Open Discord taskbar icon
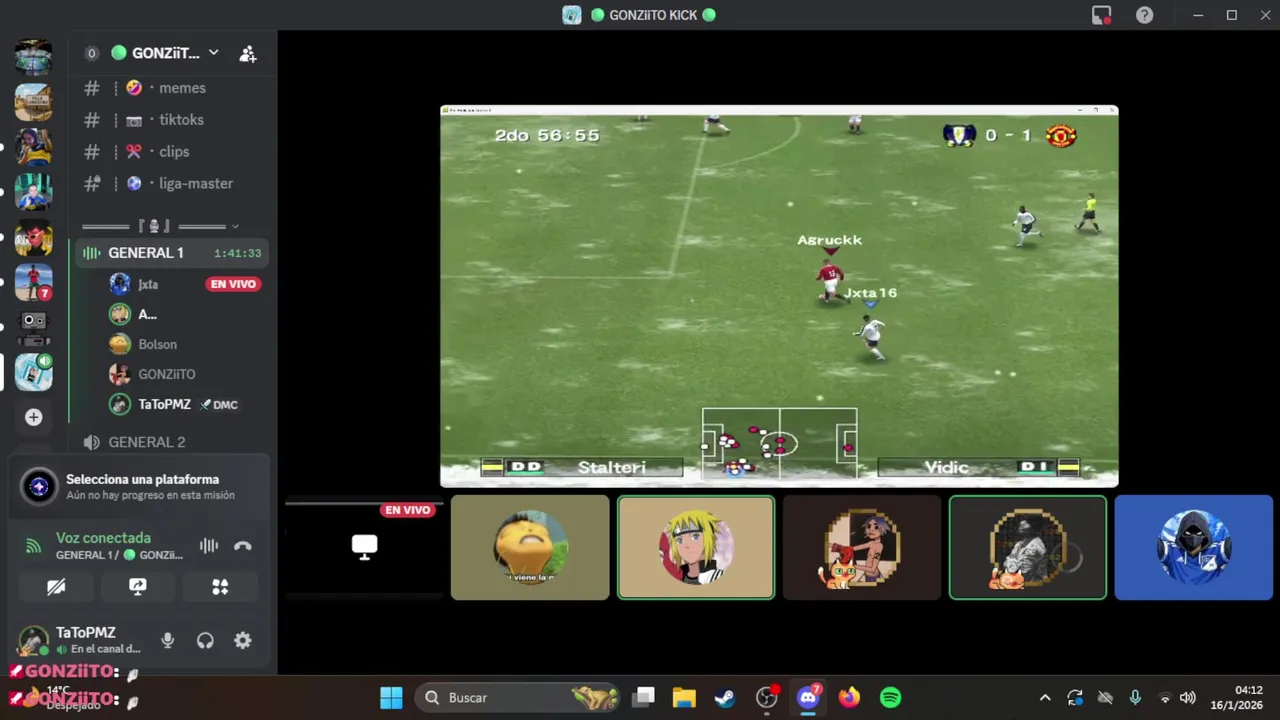Screen dimensions: 1280x720 pos(808,698)
